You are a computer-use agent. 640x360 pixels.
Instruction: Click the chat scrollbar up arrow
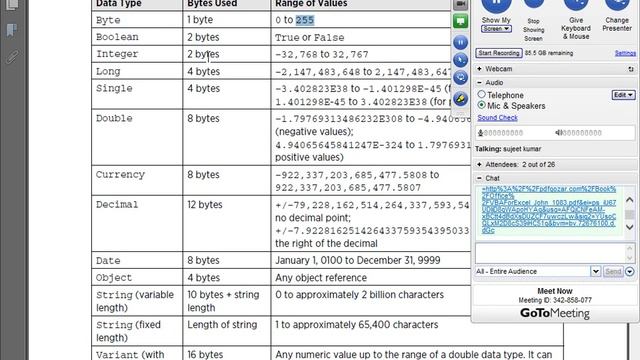pyautogui.click(x=629, y=200)
